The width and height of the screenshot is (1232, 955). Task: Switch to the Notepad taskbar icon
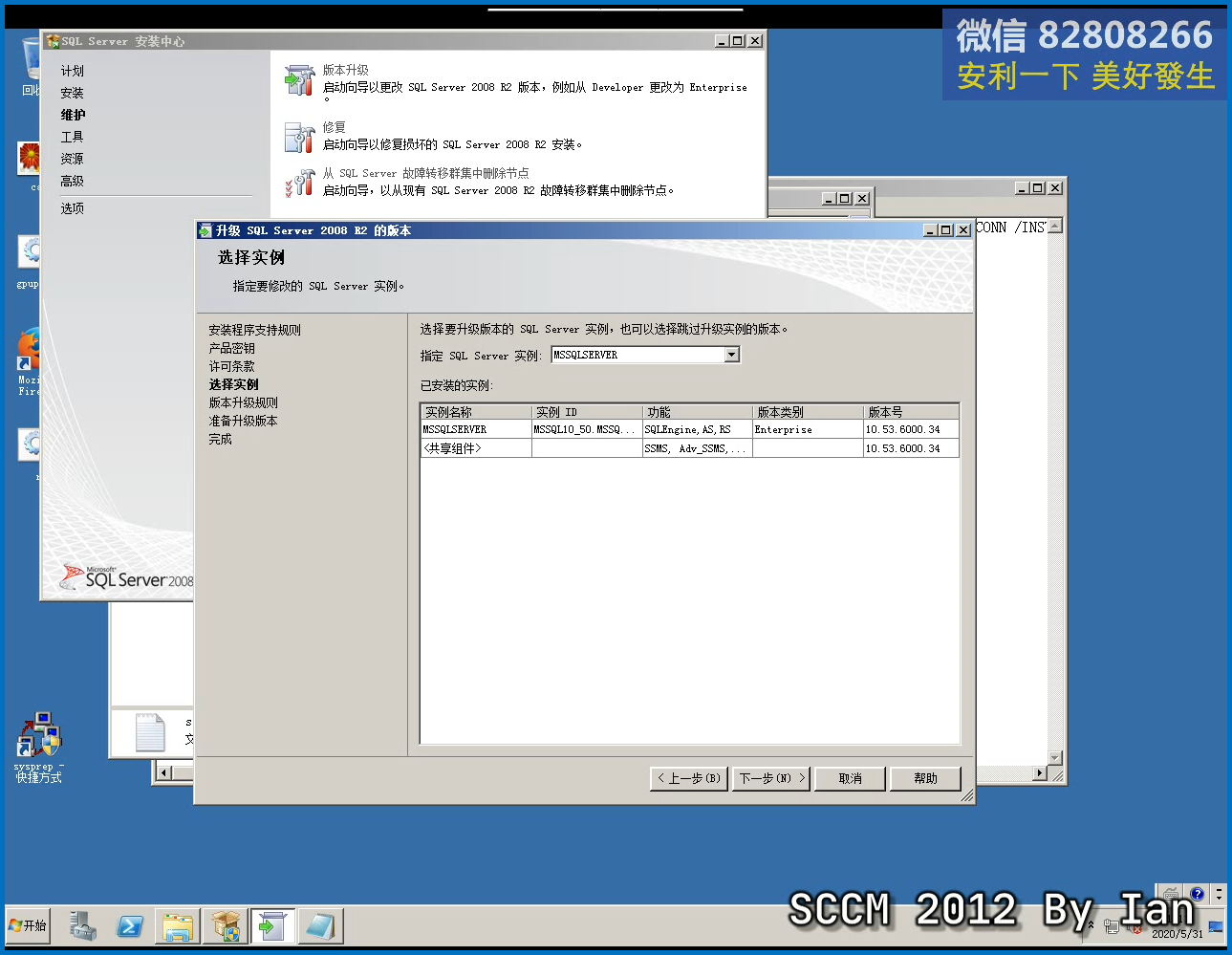pos(320,925)
